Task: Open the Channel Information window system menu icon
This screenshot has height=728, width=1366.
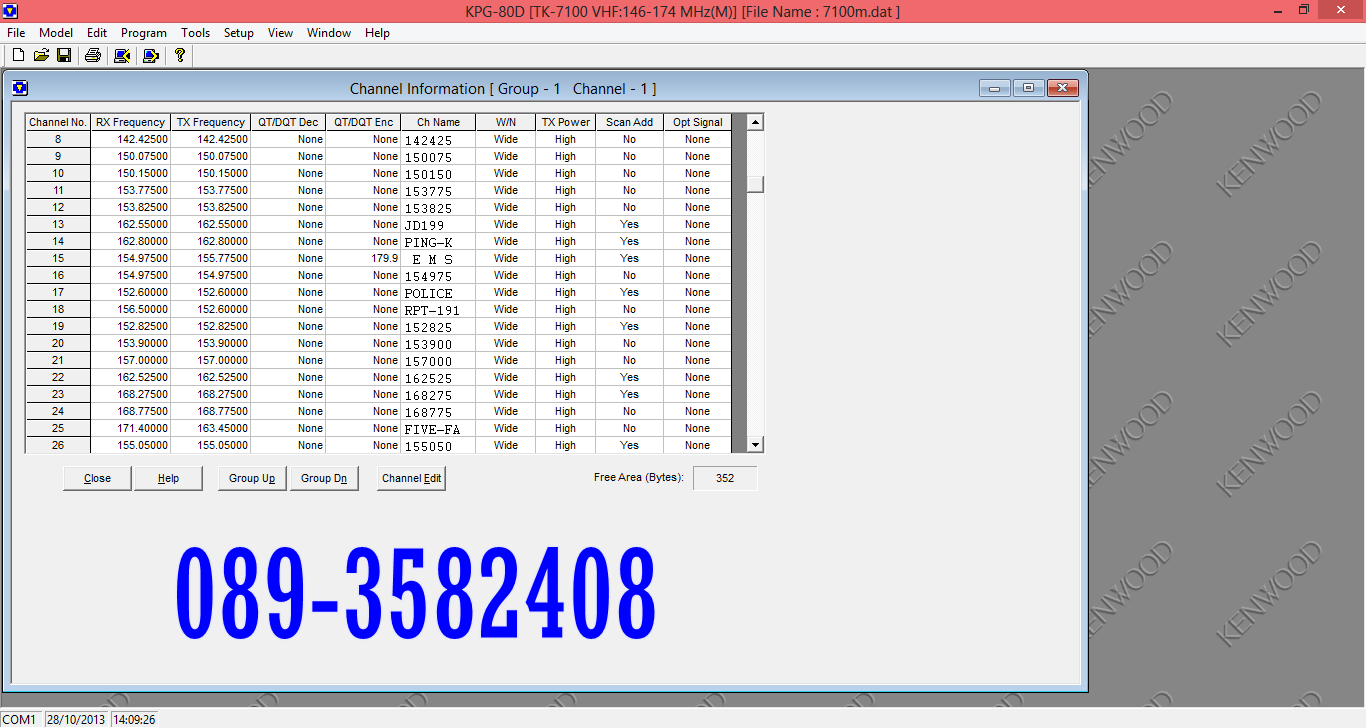Action: pos(20,88)
